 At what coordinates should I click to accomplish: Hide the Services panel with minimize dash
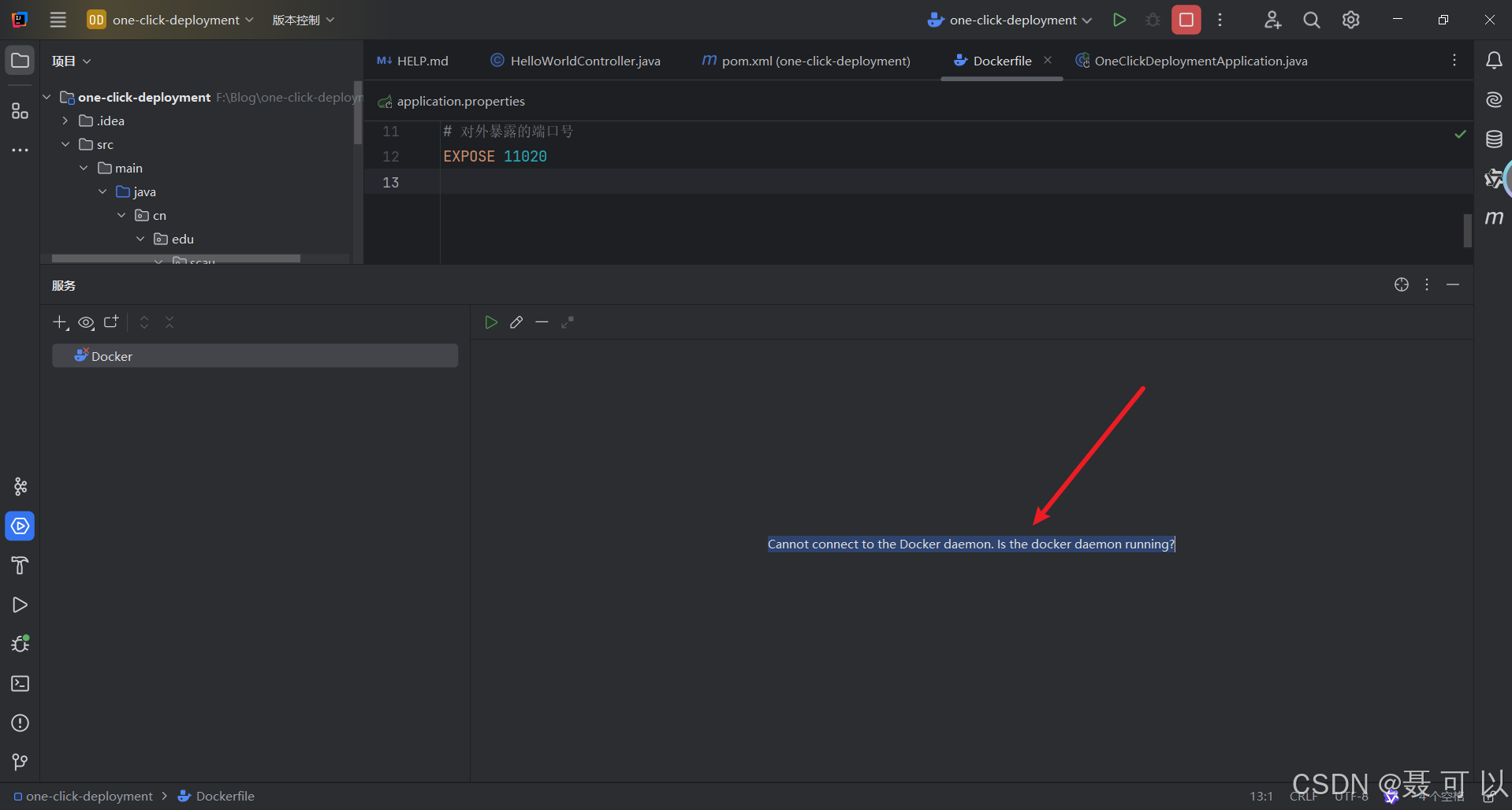tap(1453, 284)
